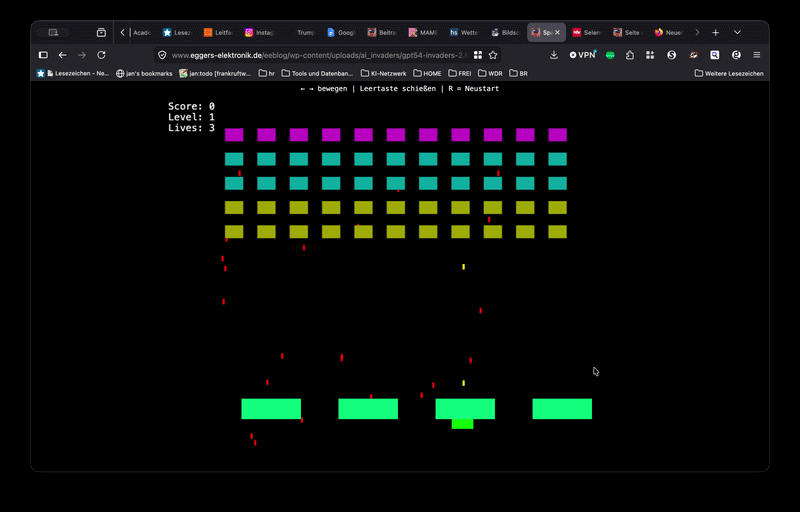
Task: Click the 'Lives: 3' text
Action: point(191,127)
